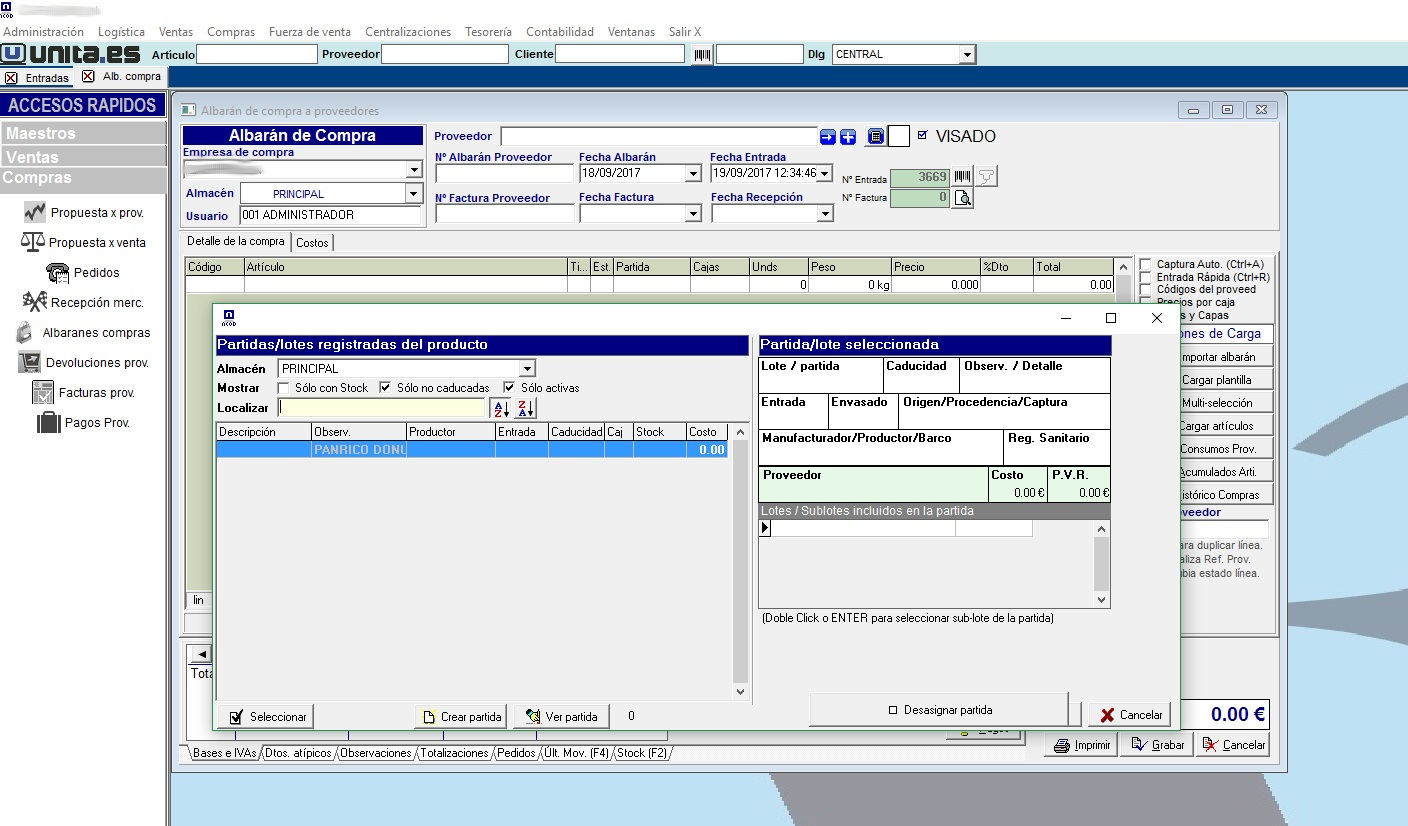
Task: Click the barcode icon in the top toolbar
Action: (x=703, y=54)
